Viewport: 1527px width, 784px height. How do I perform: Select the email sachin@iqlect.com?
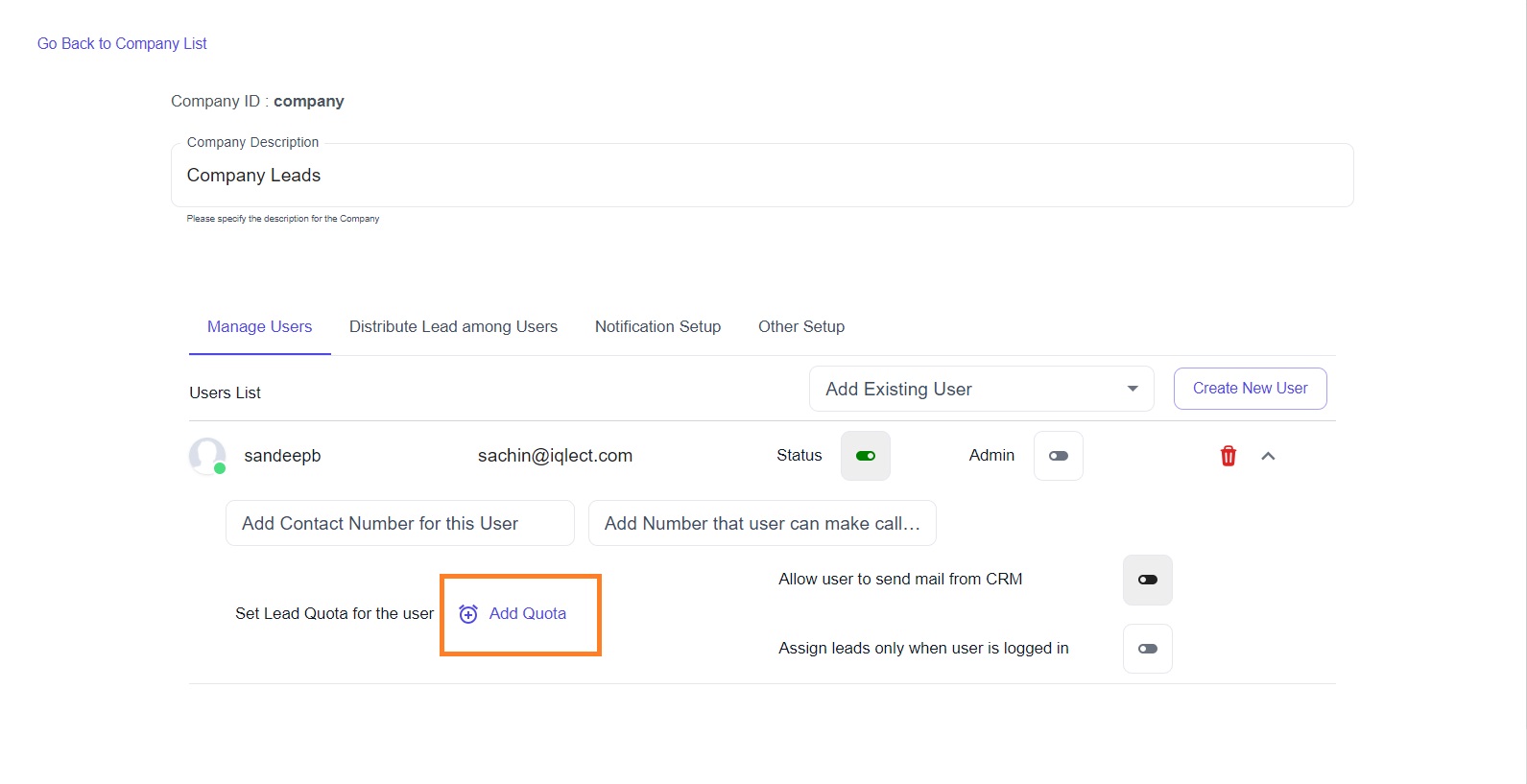point(555,456)
